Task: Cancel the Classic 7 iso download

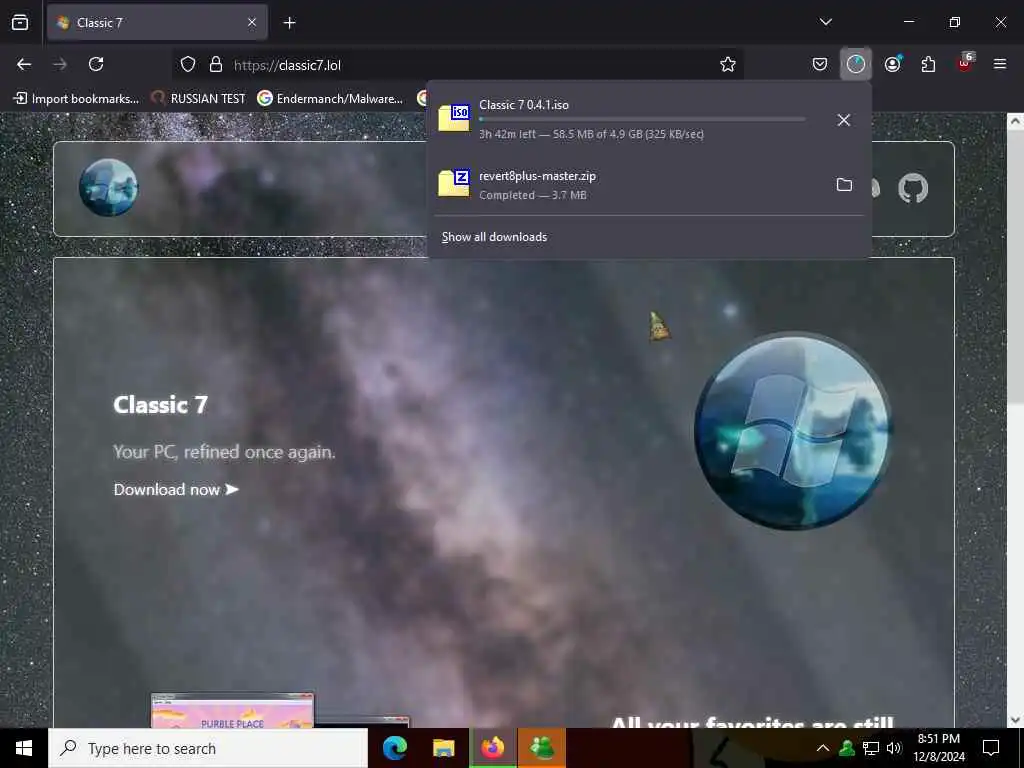Action: [844, 120]
